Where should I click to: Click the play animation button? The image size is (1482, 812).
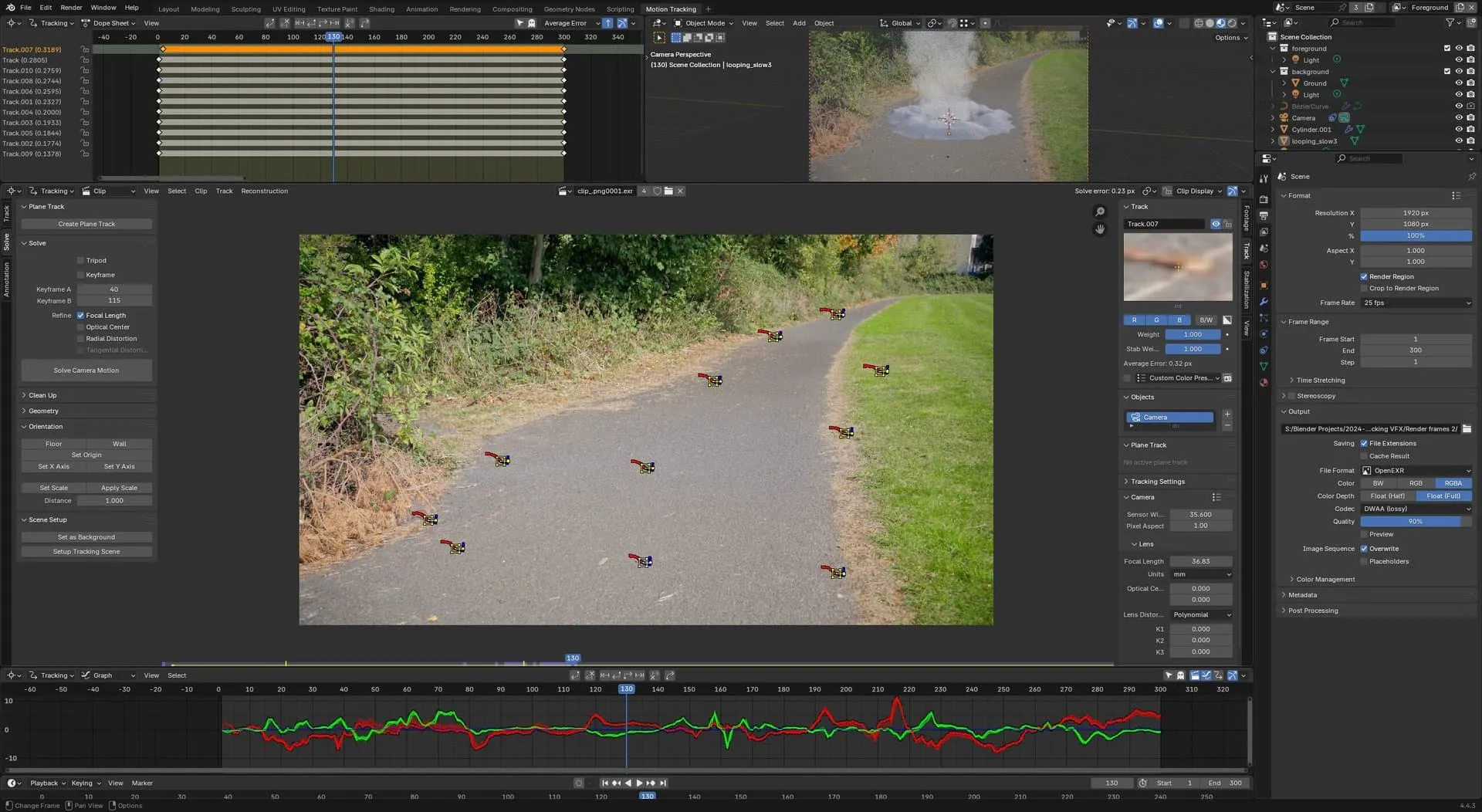[x=639, y=783]
